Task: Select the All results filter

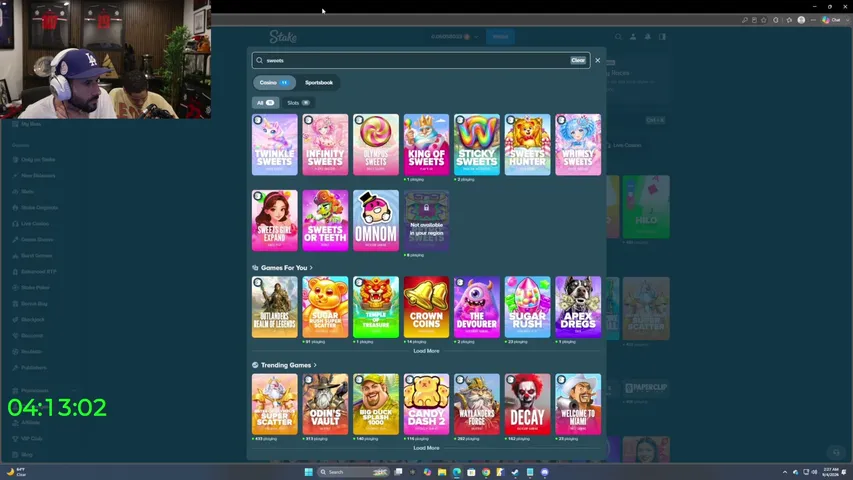Action: [265, 103]
